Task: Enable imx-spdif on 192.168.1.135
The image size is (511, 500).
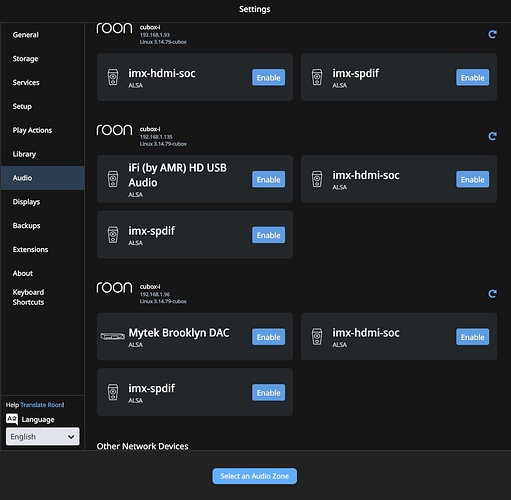Action: tap(268, 235)
